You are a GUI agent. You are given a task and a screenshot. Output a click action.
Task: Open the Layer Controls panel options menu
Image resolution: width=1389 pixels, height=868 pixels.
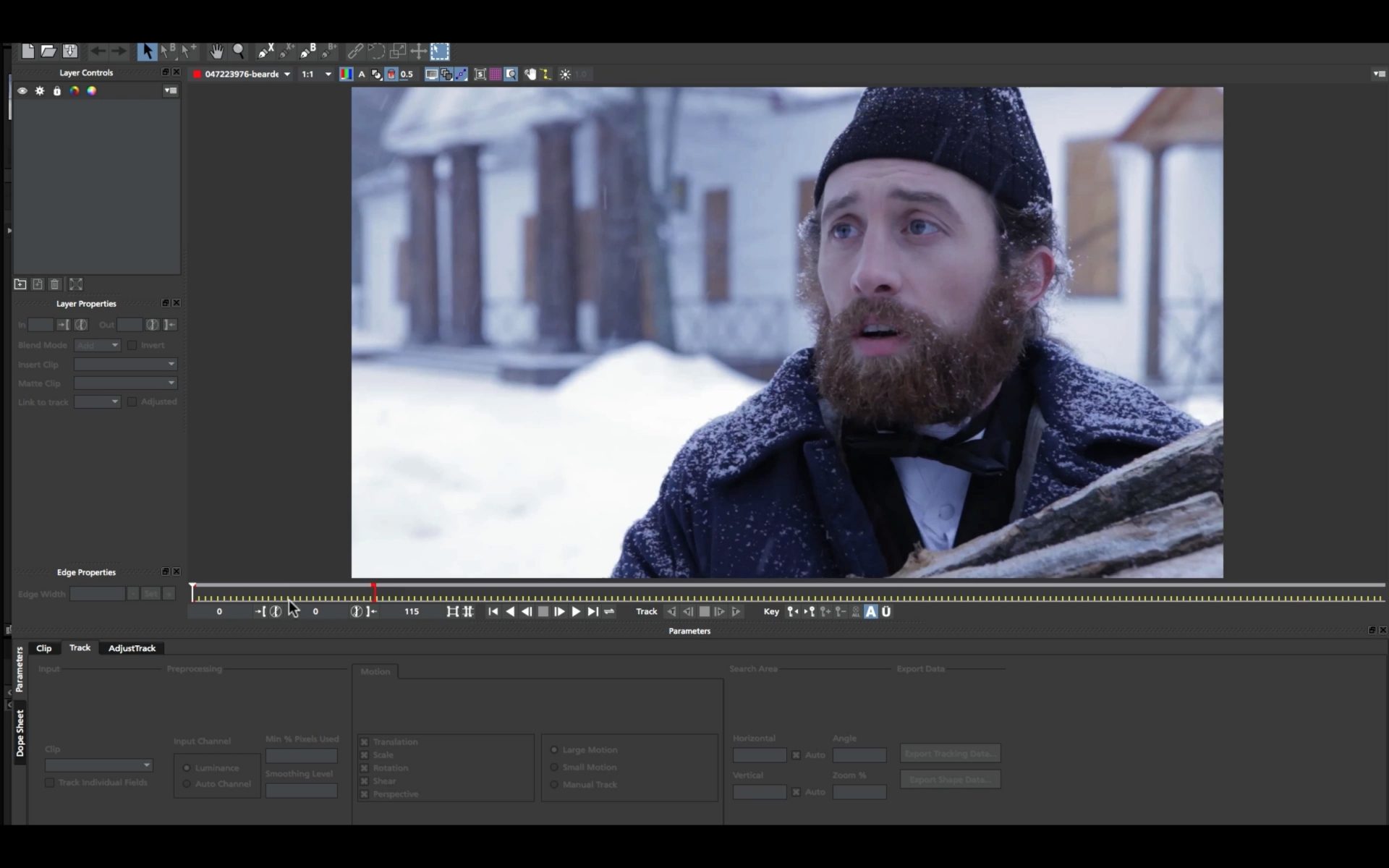click(171, 91)
